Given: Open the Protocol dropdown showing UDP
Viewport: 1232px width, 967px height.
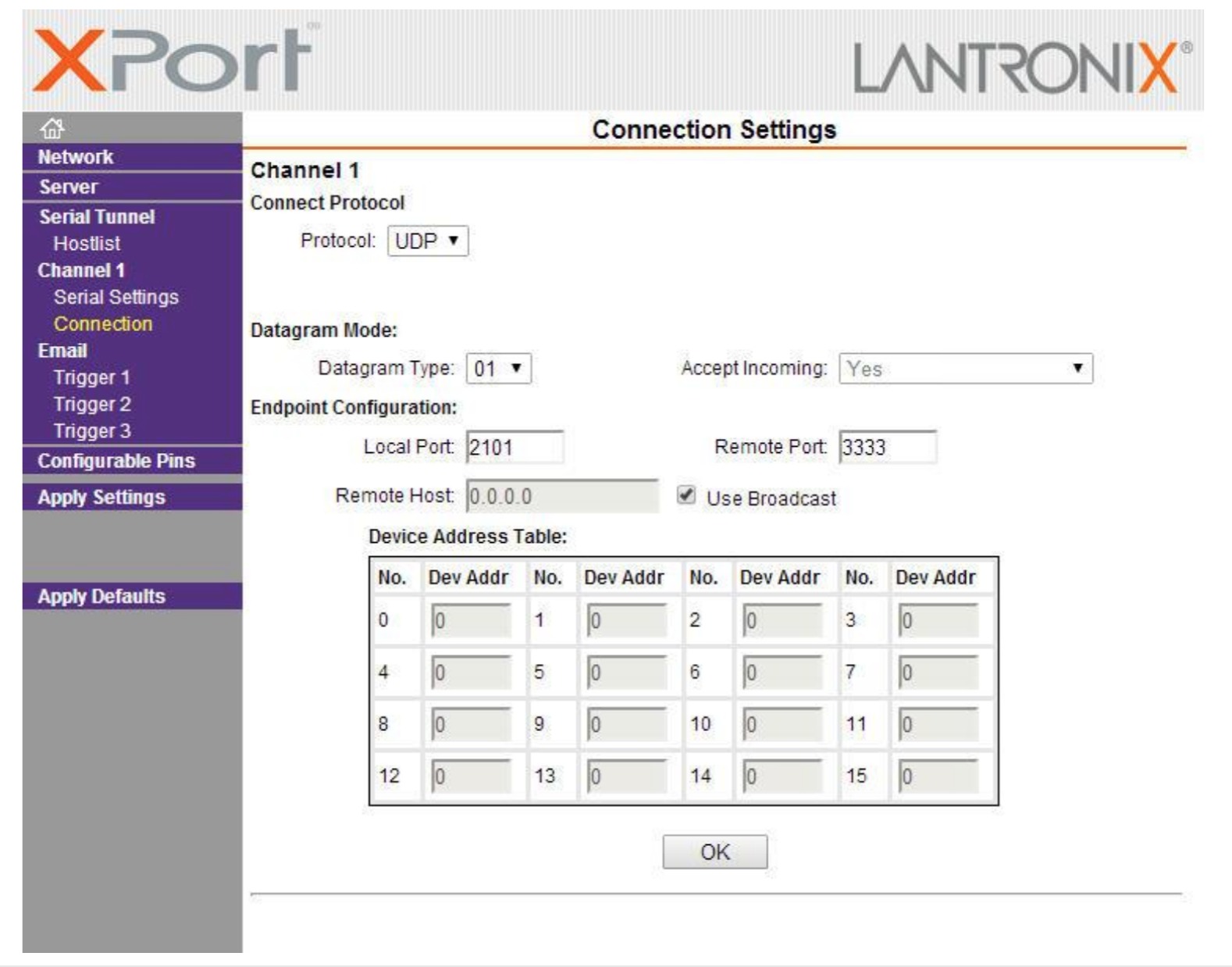Looking at the screenshot, I should (x=428, y=241).
